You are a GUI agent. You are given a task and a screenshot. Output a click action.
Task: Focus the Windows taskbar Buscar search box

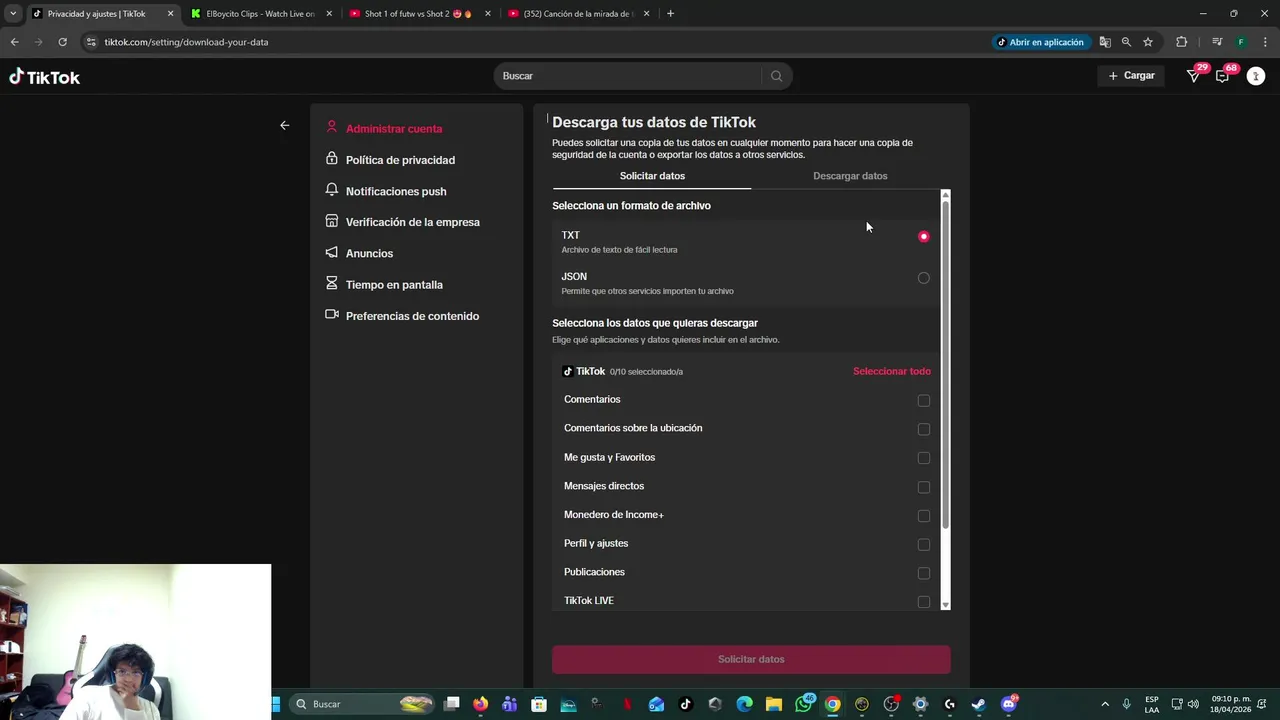[364, 704]
